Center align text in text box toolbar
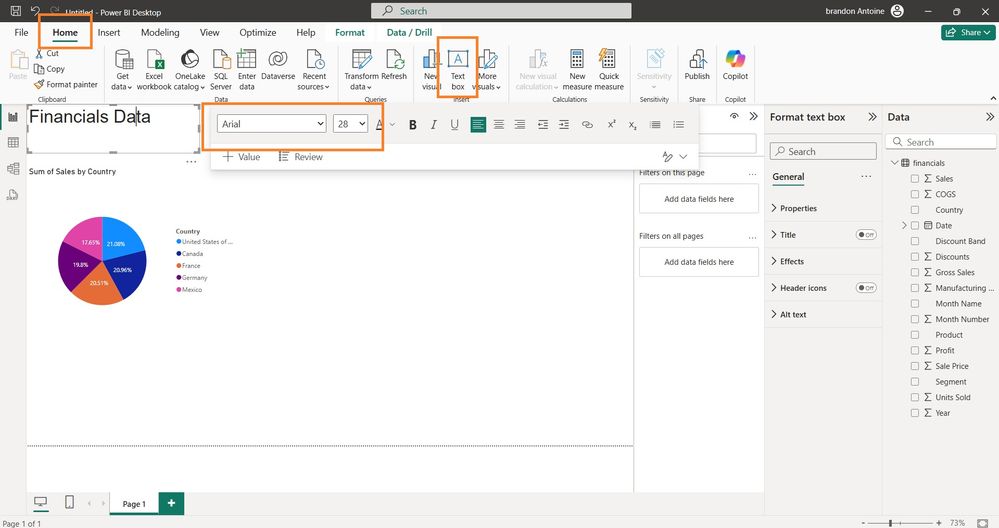This screenshot has height=528, width=999. click(x=499, y=124)
